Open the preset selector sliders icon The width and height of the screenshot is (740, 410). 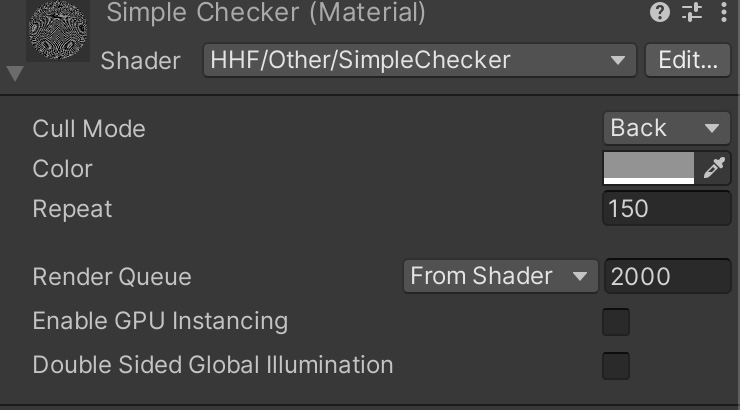[x=692, y=12]
